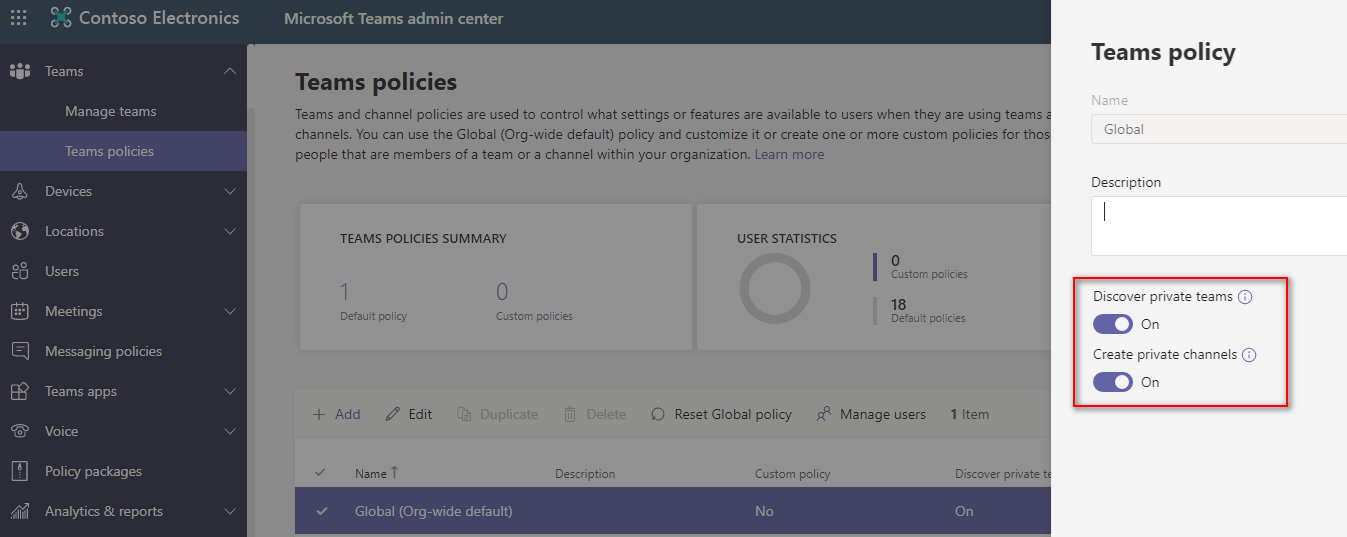Expand the Teams apps section chevron
Screen dimensions: 1347x537
(230, 391)
